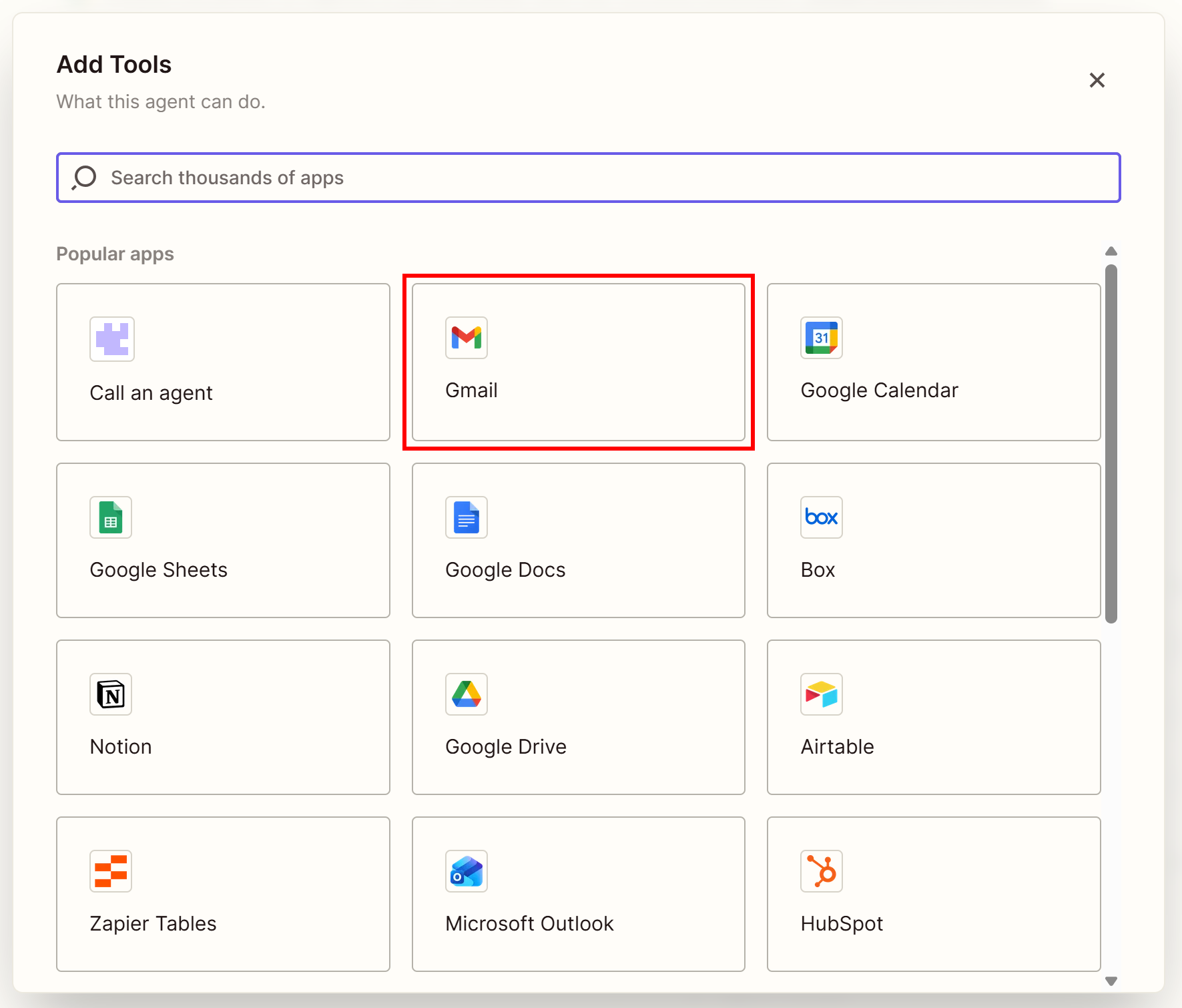The width and height of the screenshot is (1182, 1008).
Task: Select the Gmail app icon
Action: click(x=466, y=338)
